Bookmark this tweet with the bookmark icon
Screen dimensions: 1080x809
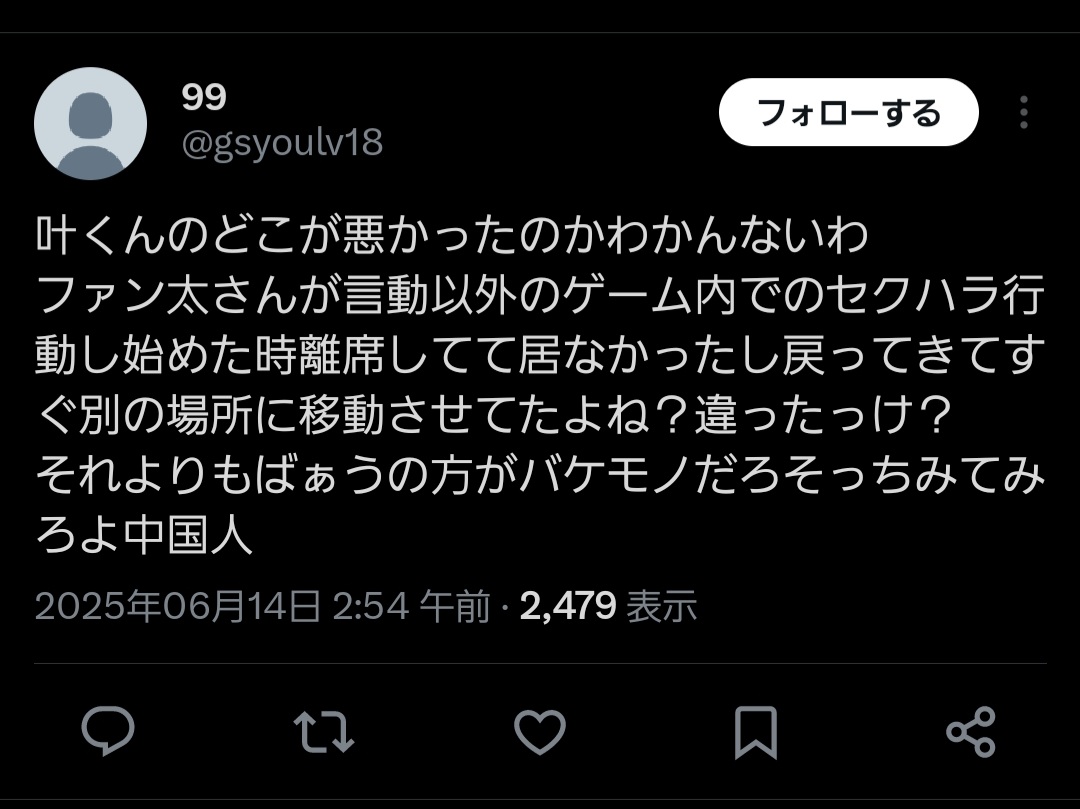point(756,732)
